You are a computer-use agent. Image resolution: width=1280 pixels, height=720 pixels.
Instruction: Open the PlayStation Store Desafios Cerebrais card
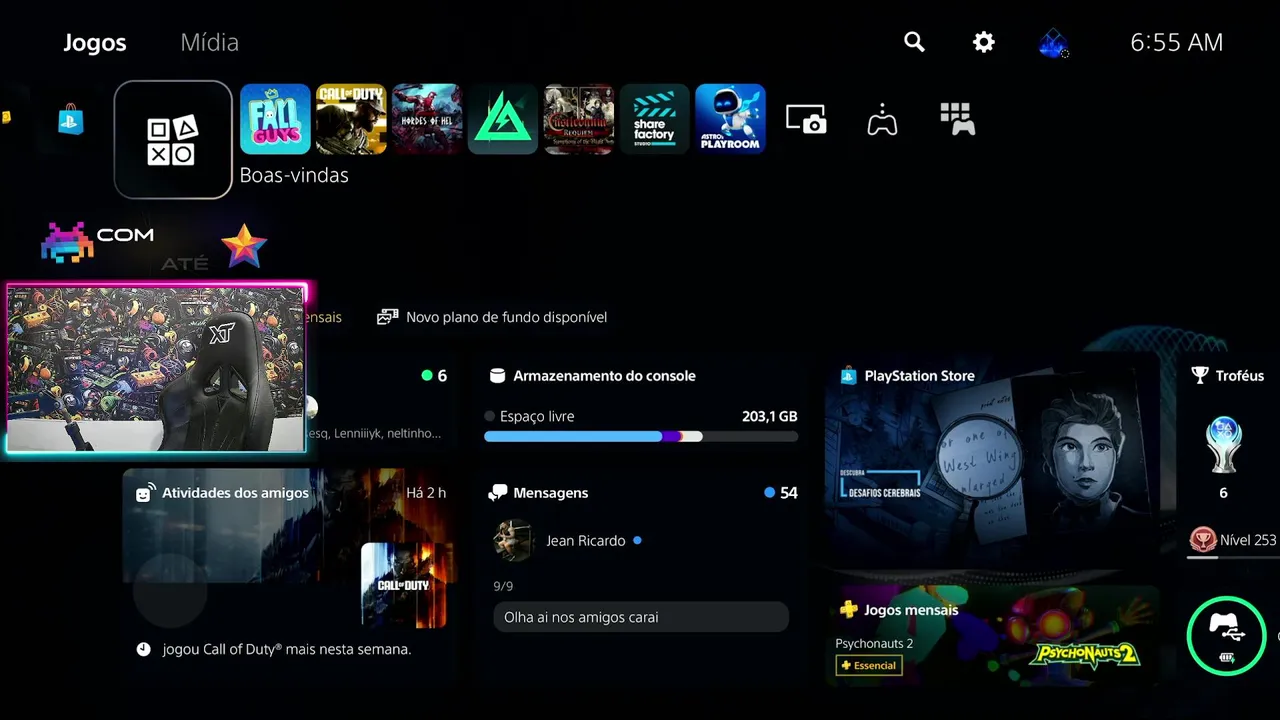(993, 462)
